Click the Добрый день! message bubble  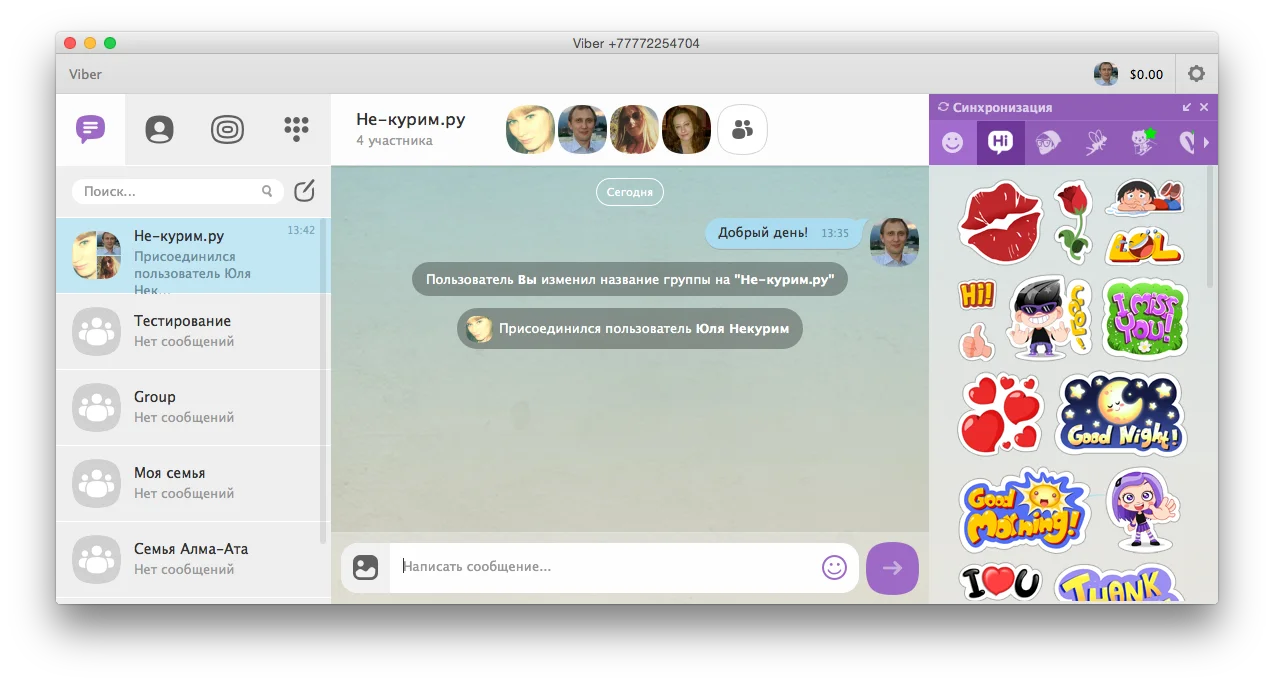coord(783,233)
